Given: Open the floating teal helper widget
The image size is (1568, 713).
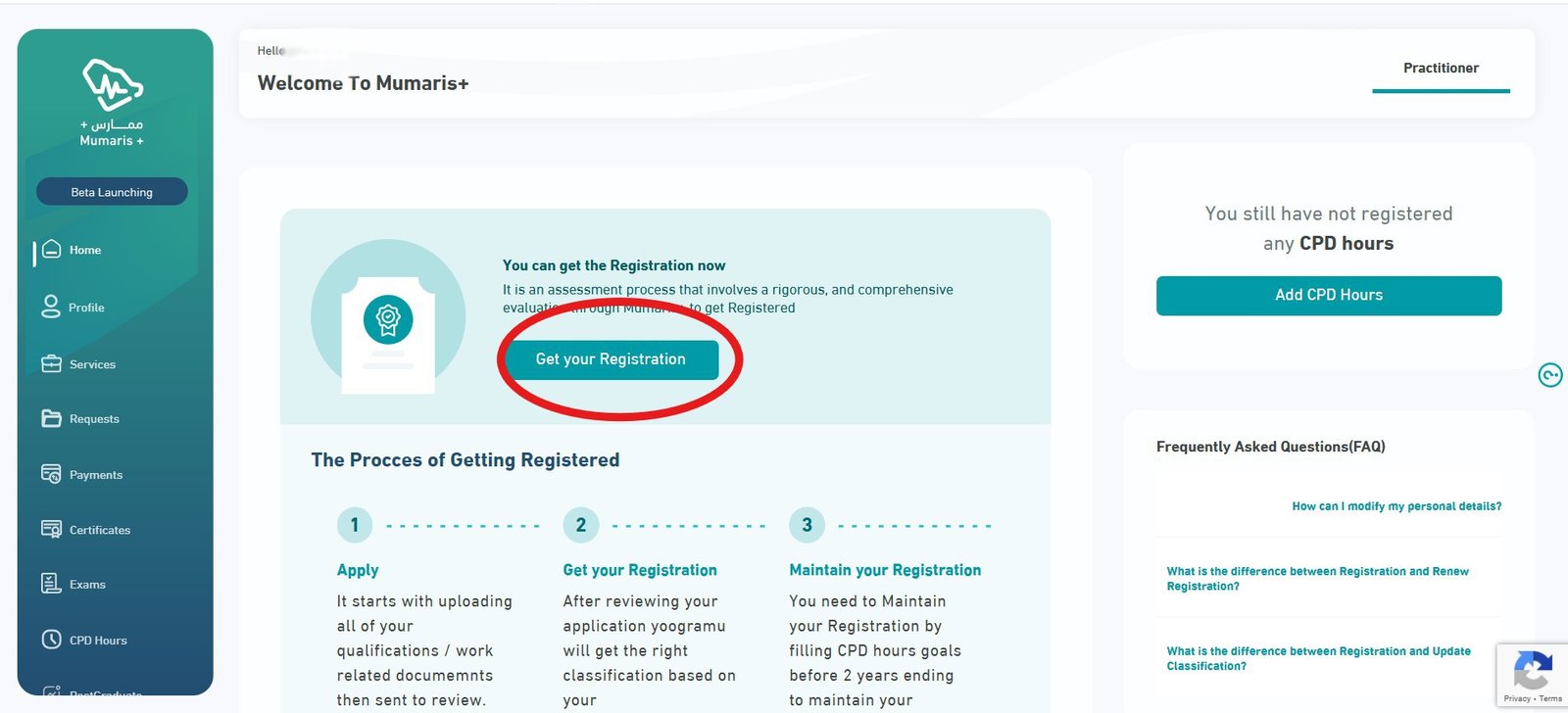Looking at the screenshot, I should (1551, 375).
